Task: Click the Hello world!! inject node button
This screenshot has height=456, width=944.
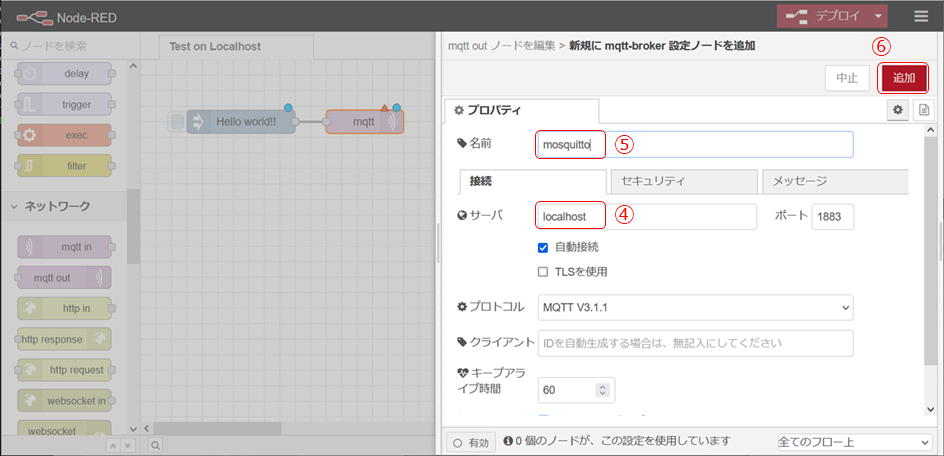Action: pos(177,122)
